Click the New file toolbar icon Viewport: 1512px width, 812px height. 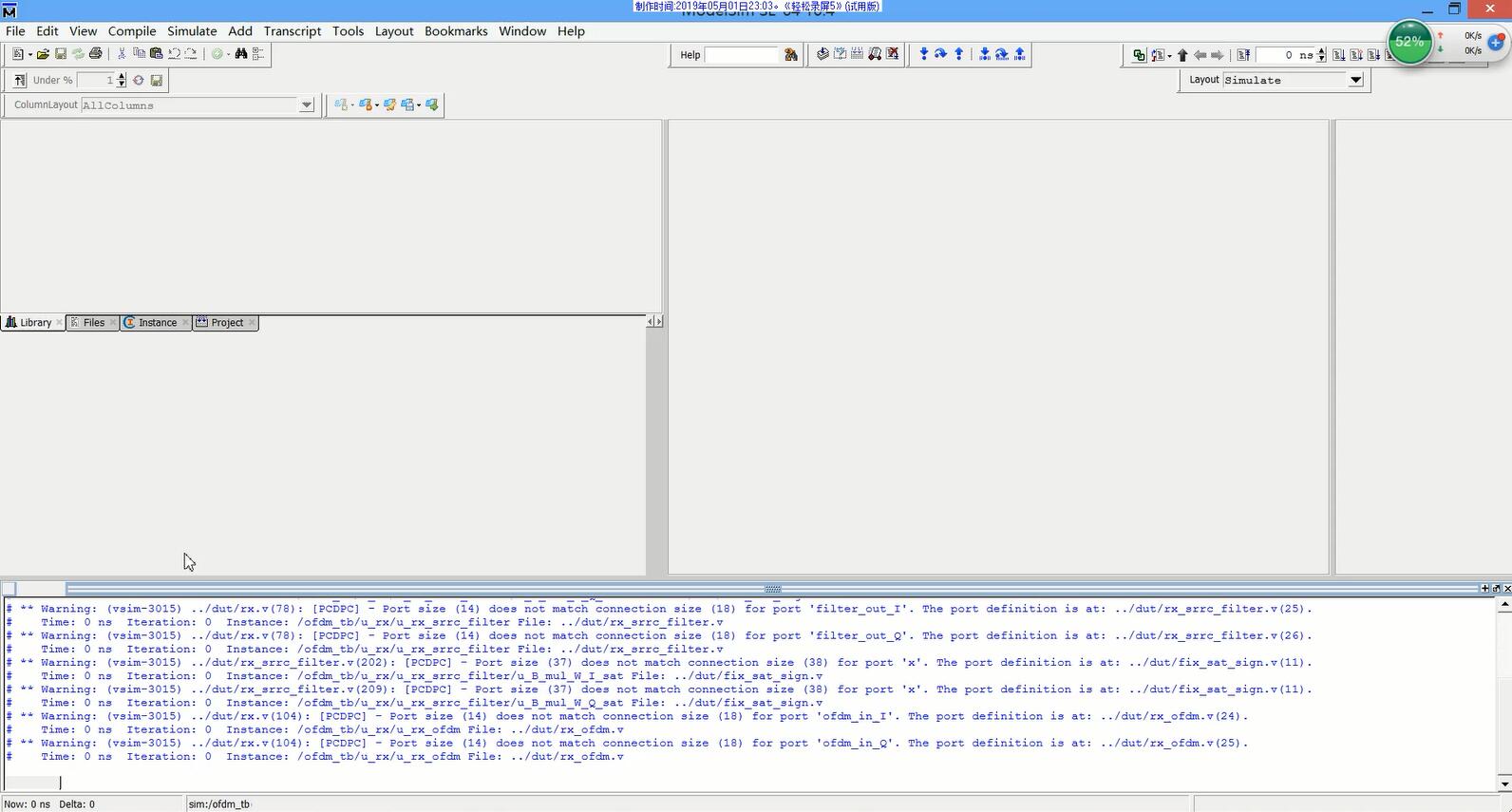[x=18, y=54]
